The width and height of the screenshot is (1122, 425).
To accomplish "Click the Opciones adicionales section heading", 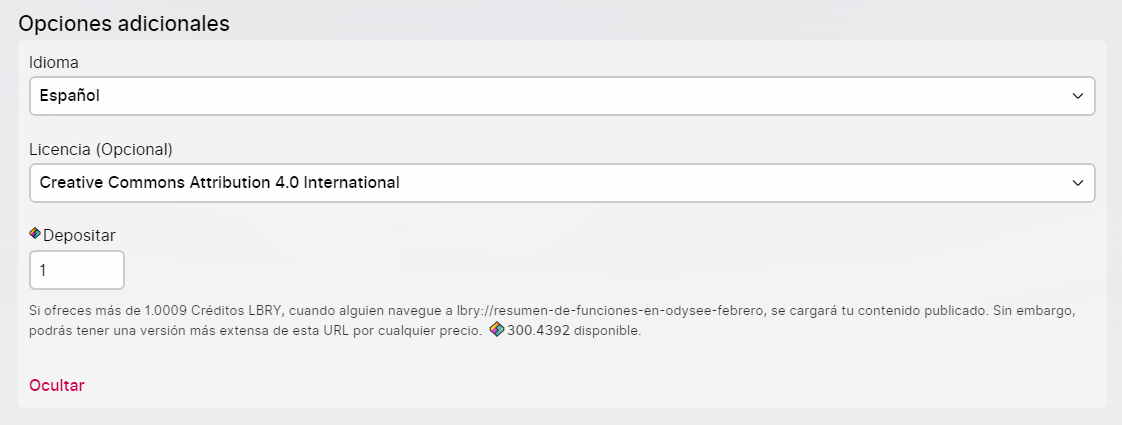I will [124, 23].
